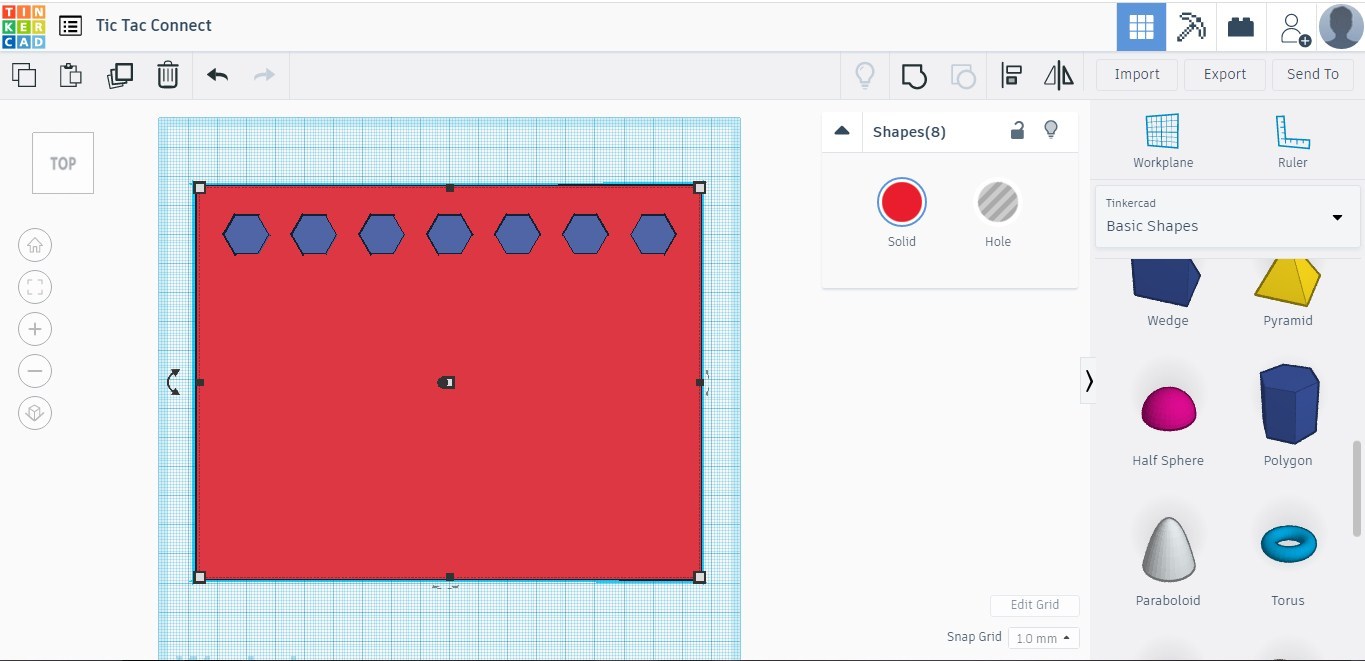
Task: Mirror the selected shapes
Action: pyautogui.click(x=1057, y=74)
